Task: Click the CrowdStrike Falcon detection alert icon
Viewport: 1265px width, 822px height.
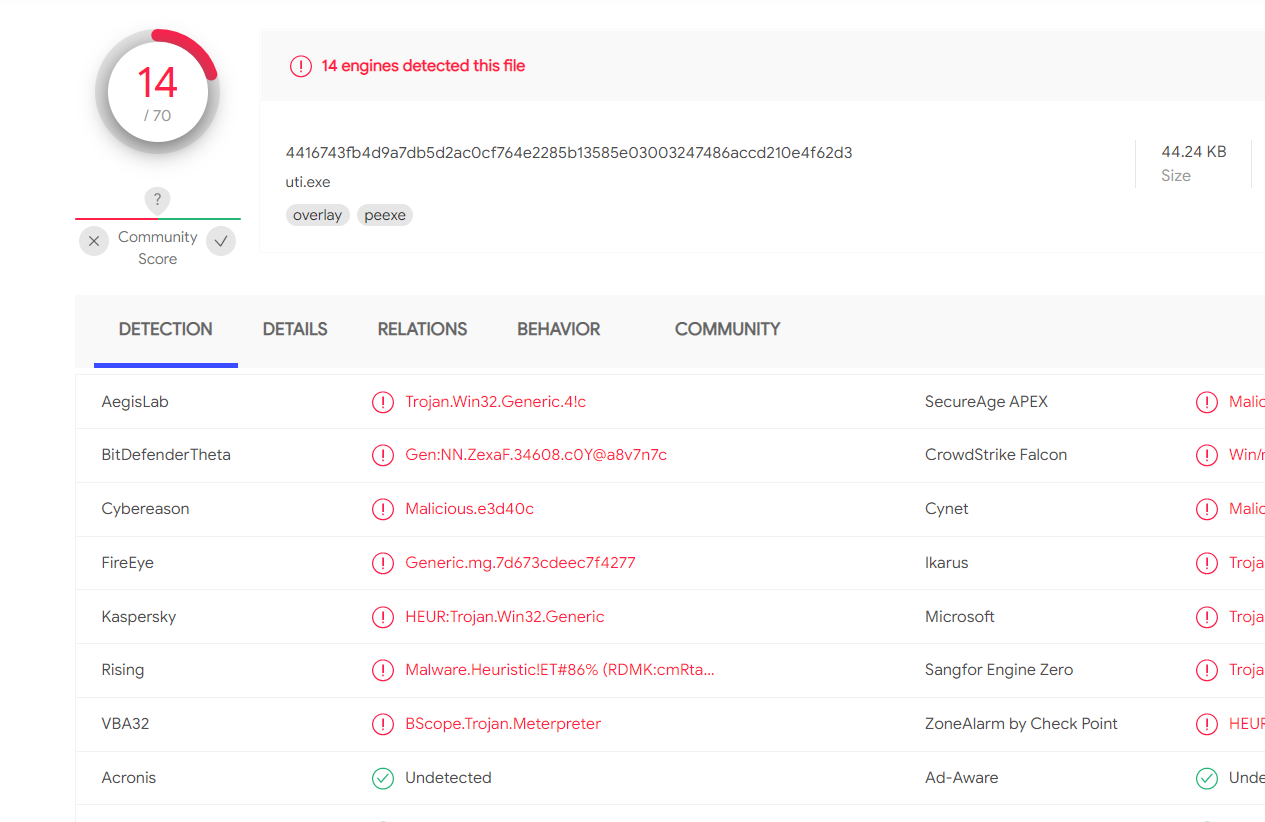Action: (1207, 455)
